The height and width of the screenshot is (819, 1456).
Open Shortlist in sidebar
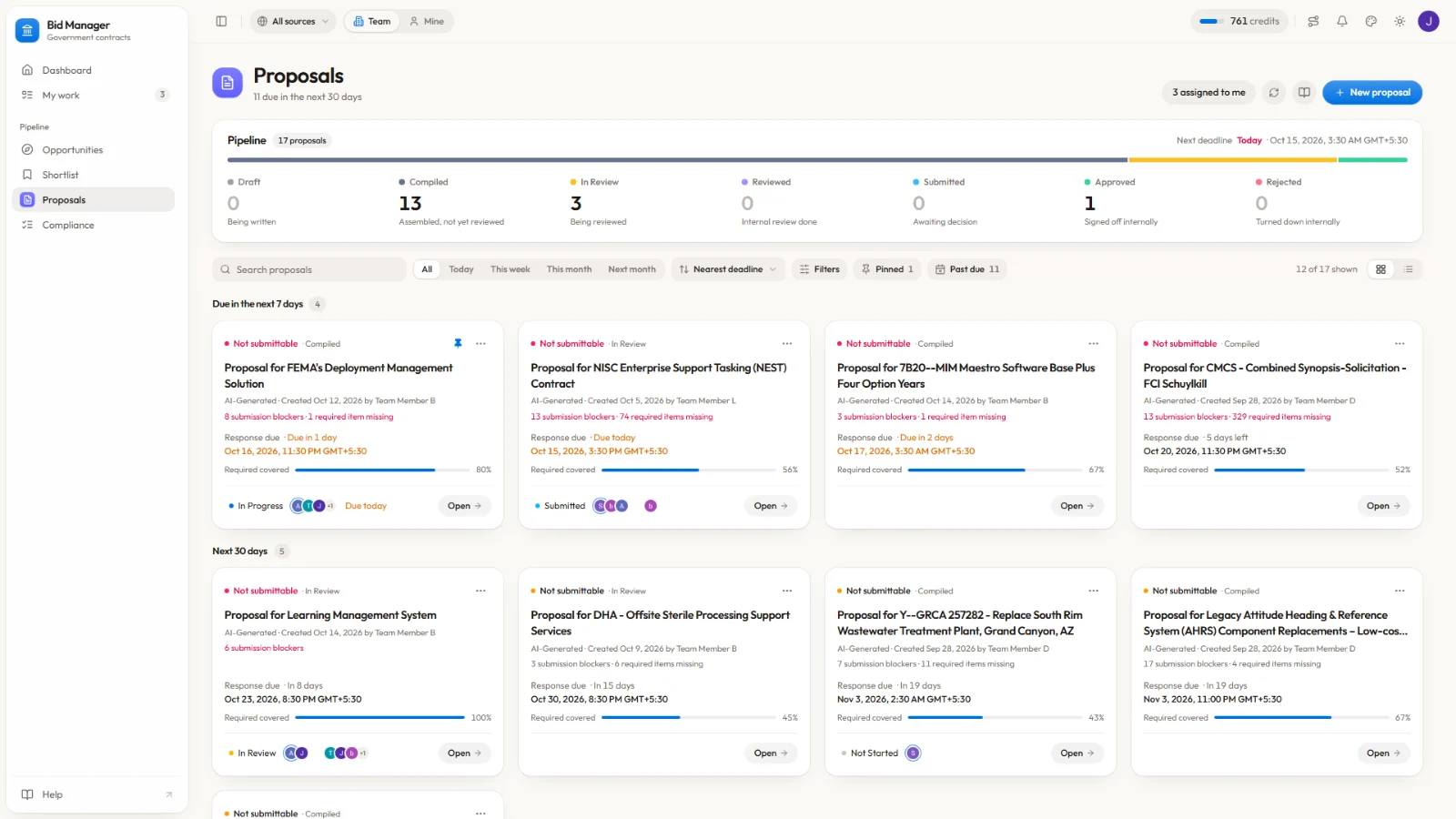click(x=94, y=175)
